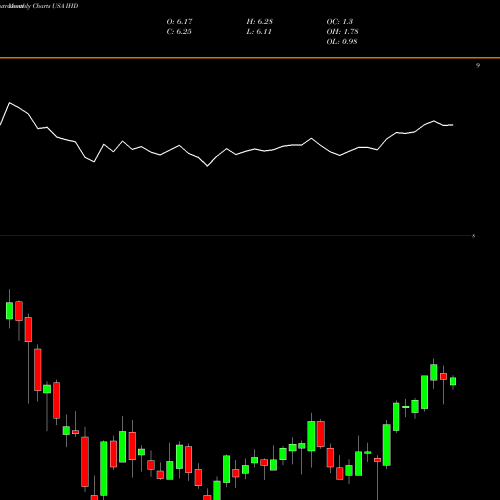This screenshot has width=500, height=500.
Task: Click the OH: 1.78 value
Action: pyautogui.click(x=342, y=32)
